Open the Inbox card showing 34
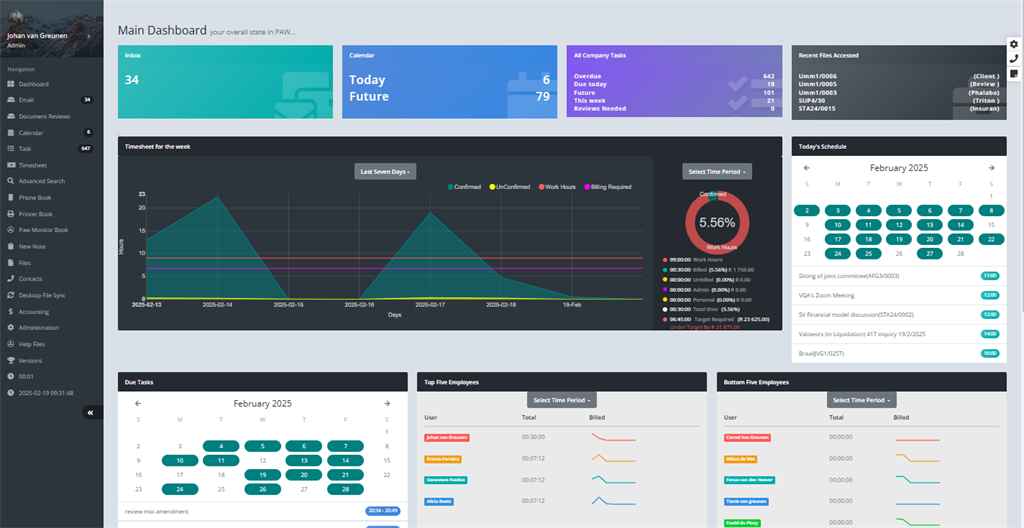 226,81
